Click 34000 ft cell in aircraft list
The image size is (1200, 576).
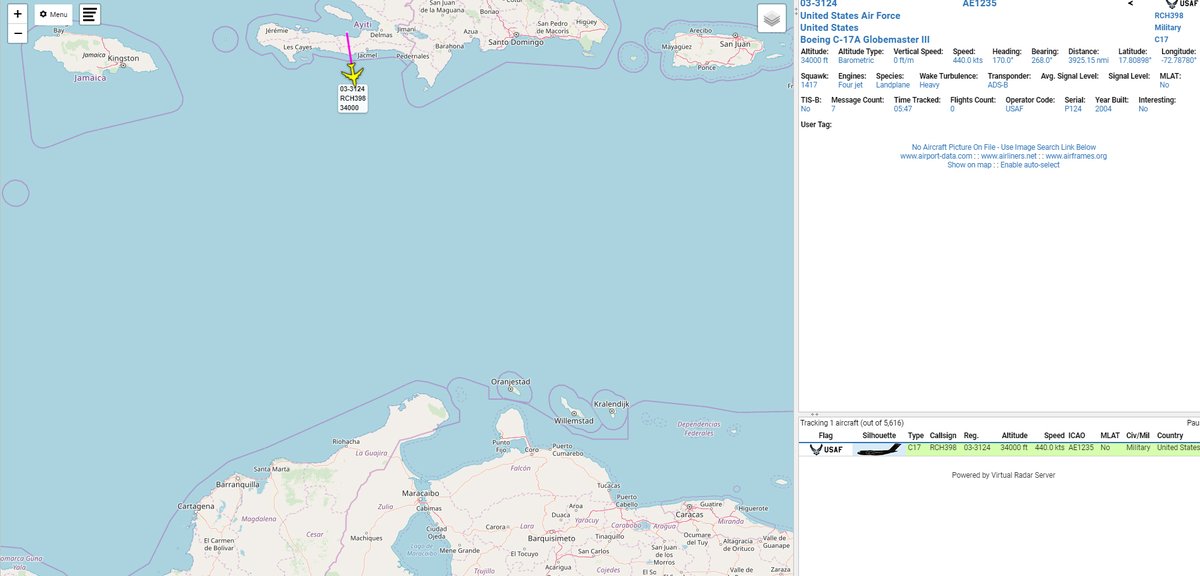click(x=1015, y=448)
